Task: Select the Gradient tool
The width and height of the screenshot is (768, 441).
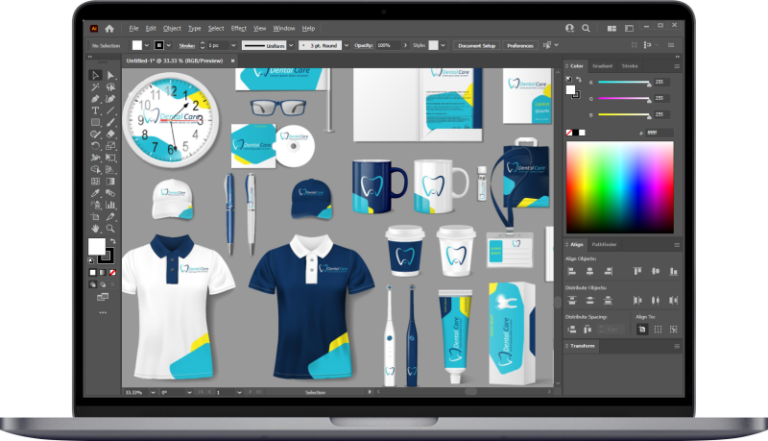Action: [111, 181]
